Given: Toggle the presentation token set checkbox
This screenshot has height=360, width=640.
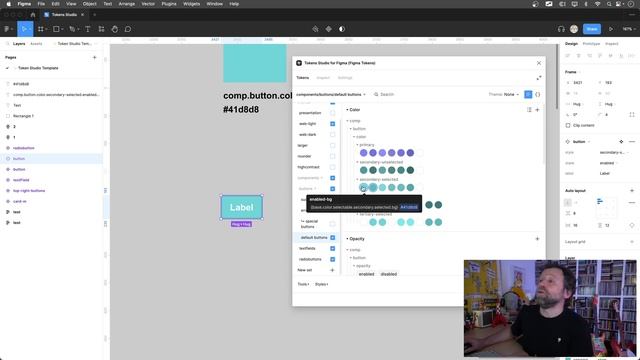Looking at the screenshot, I should tap(332, 113).
